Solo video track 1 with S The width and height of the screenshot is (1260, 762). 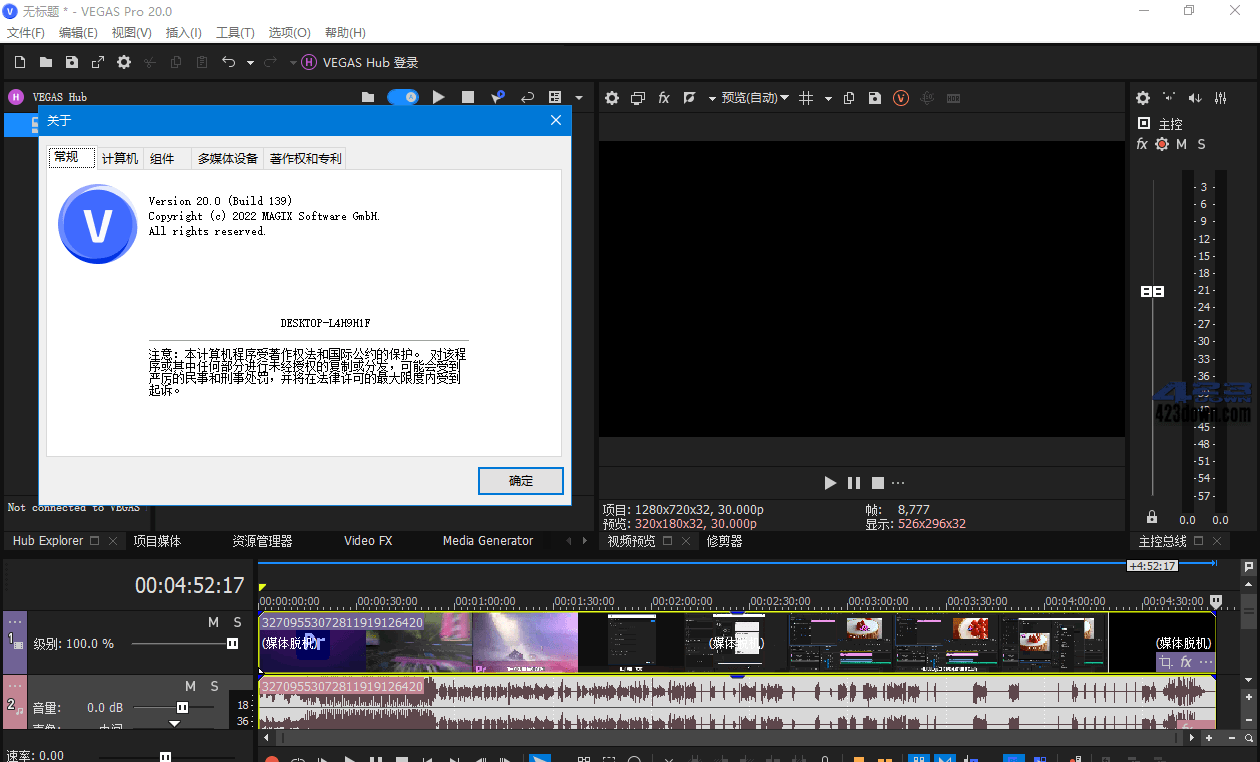coord(237,622)
